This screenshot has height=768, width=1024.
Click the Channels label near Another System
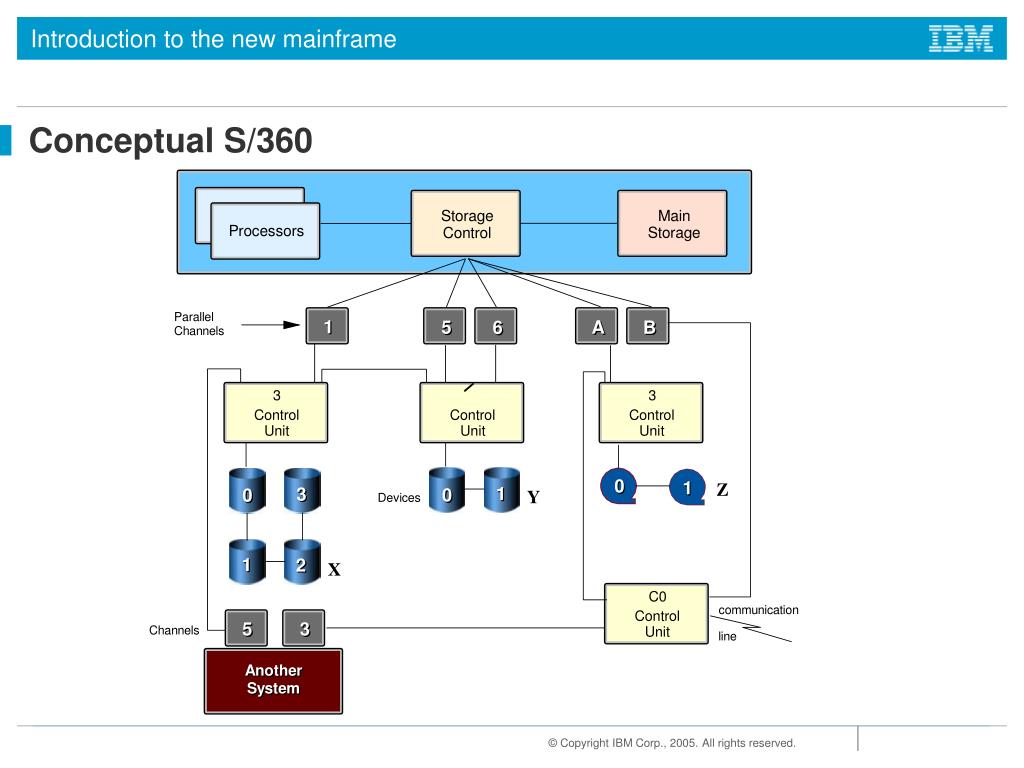tap(174, 630)
